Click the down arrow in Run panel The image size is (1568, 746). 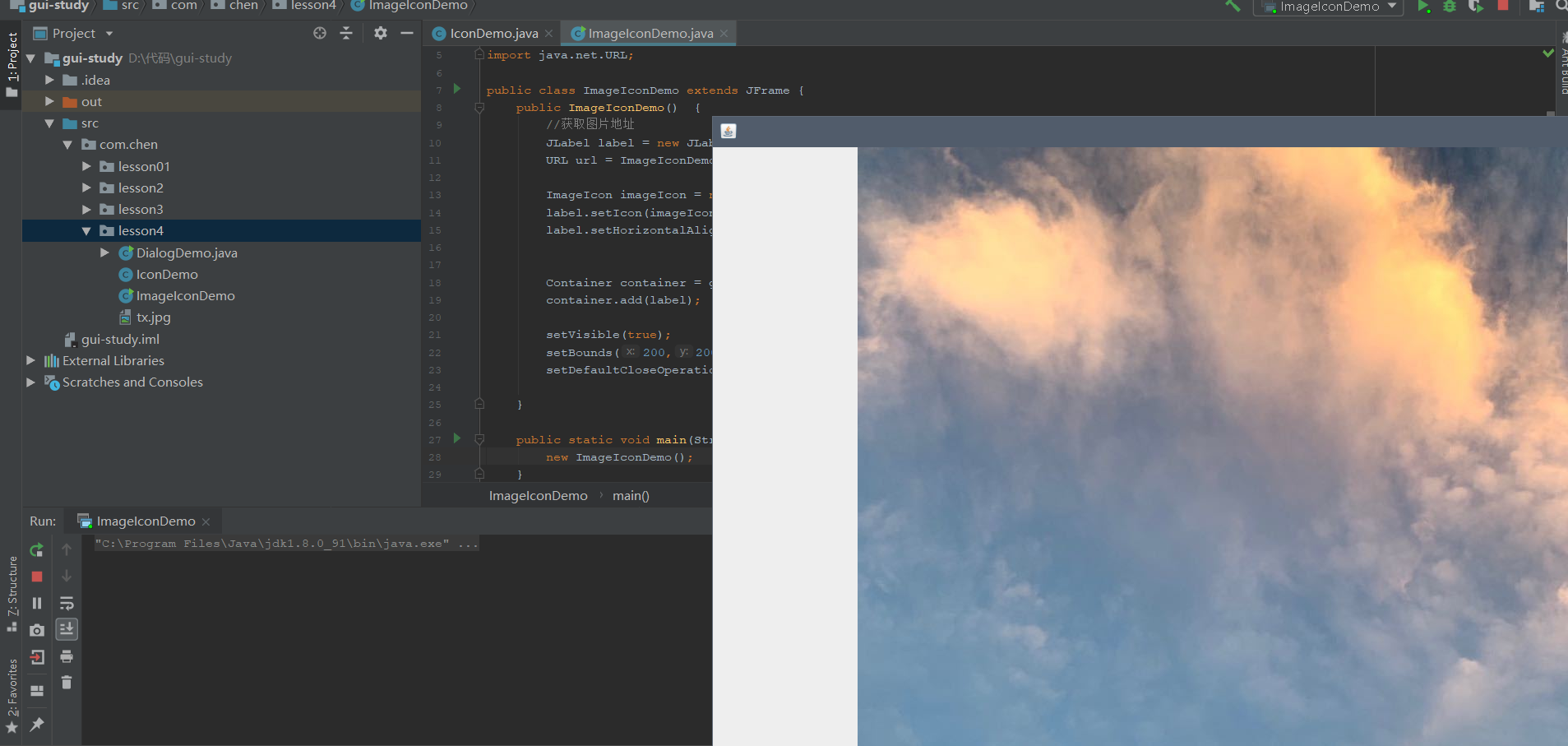67,576
